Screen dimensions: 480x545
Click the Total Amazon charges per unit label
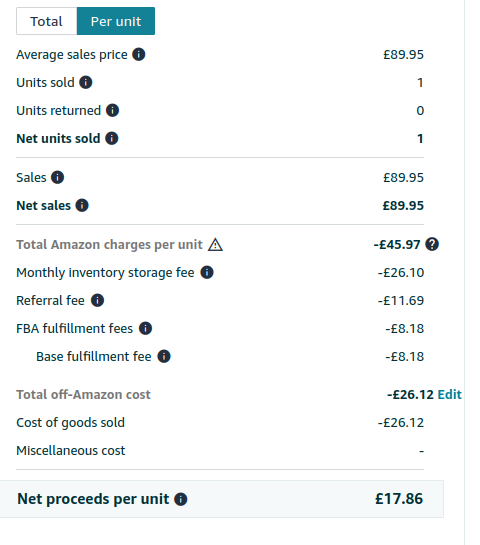click(109, 244)
